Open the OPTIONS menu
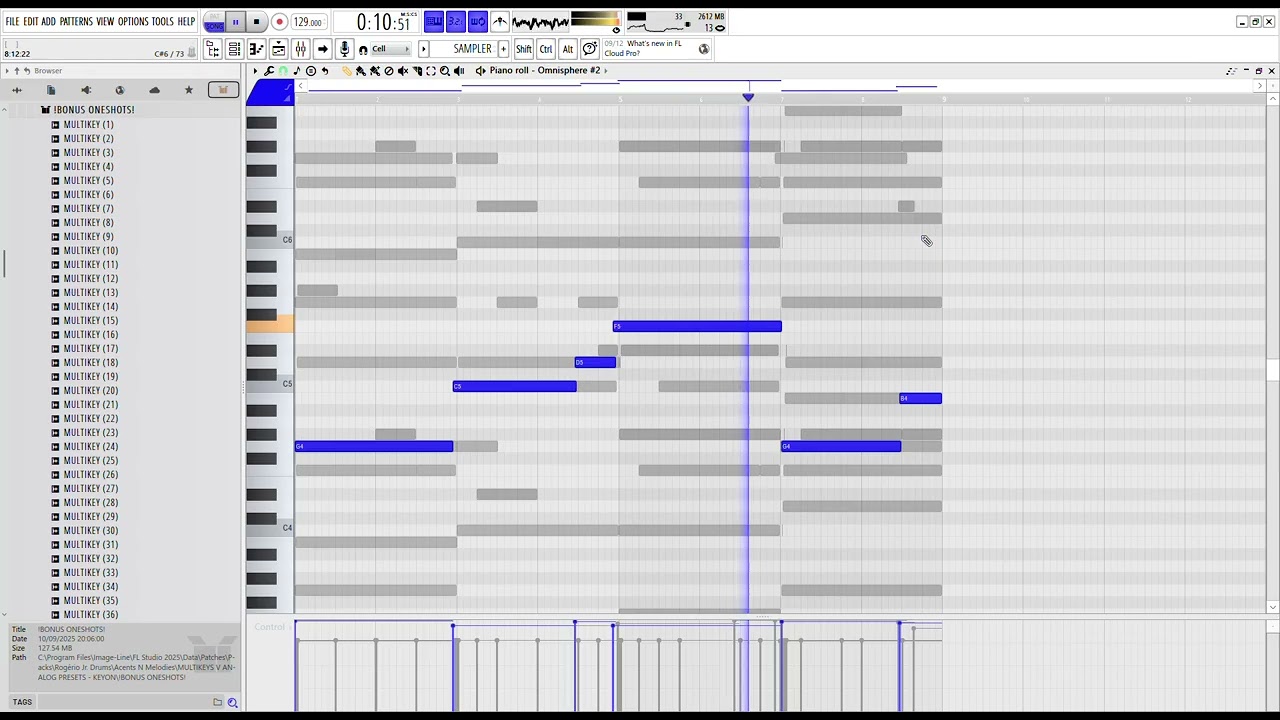This screenshot has width=1280, height=720. tap(133, 22)
